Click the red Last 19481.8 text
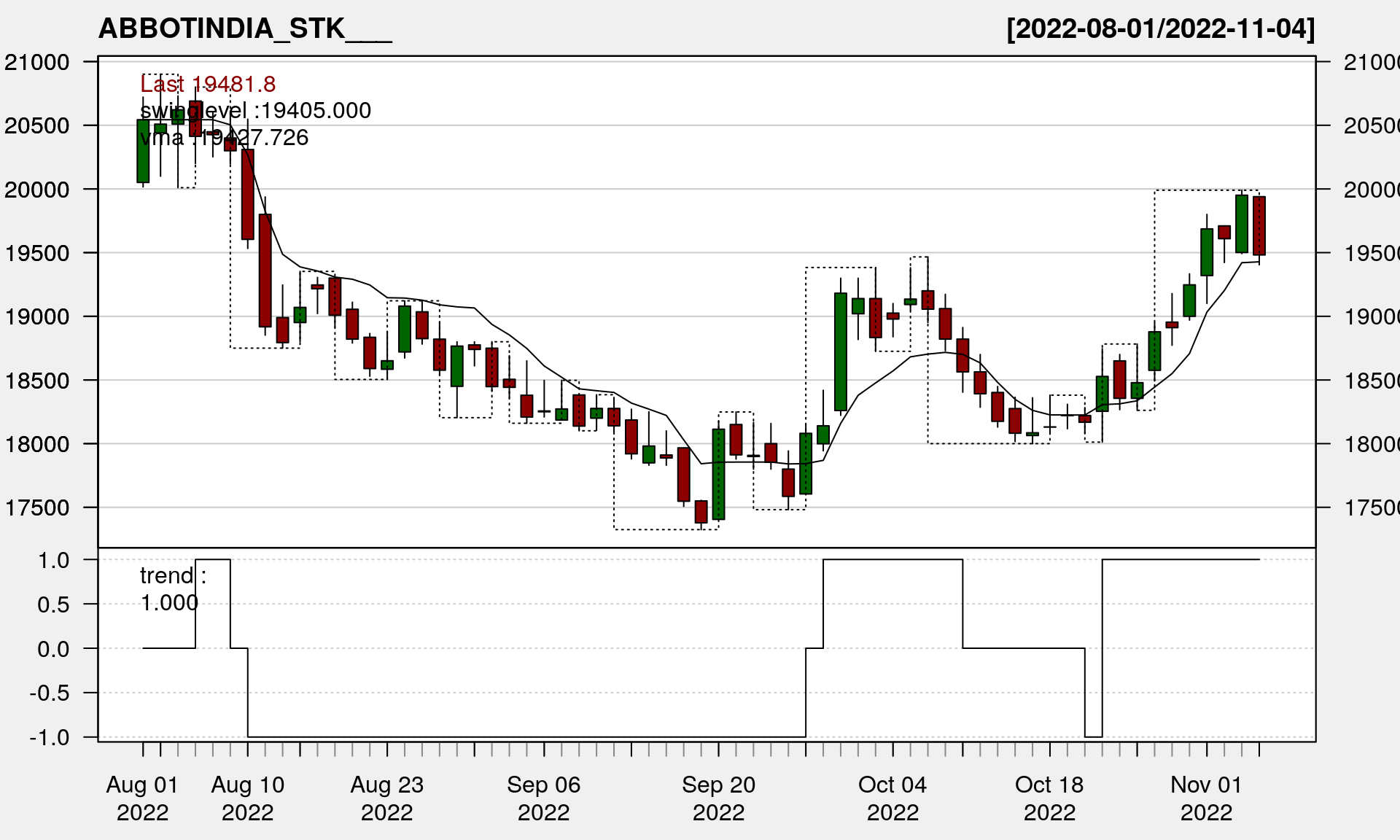Image resolution: width=1400 pixels, height=840 pixels. [x=208, y=85]
